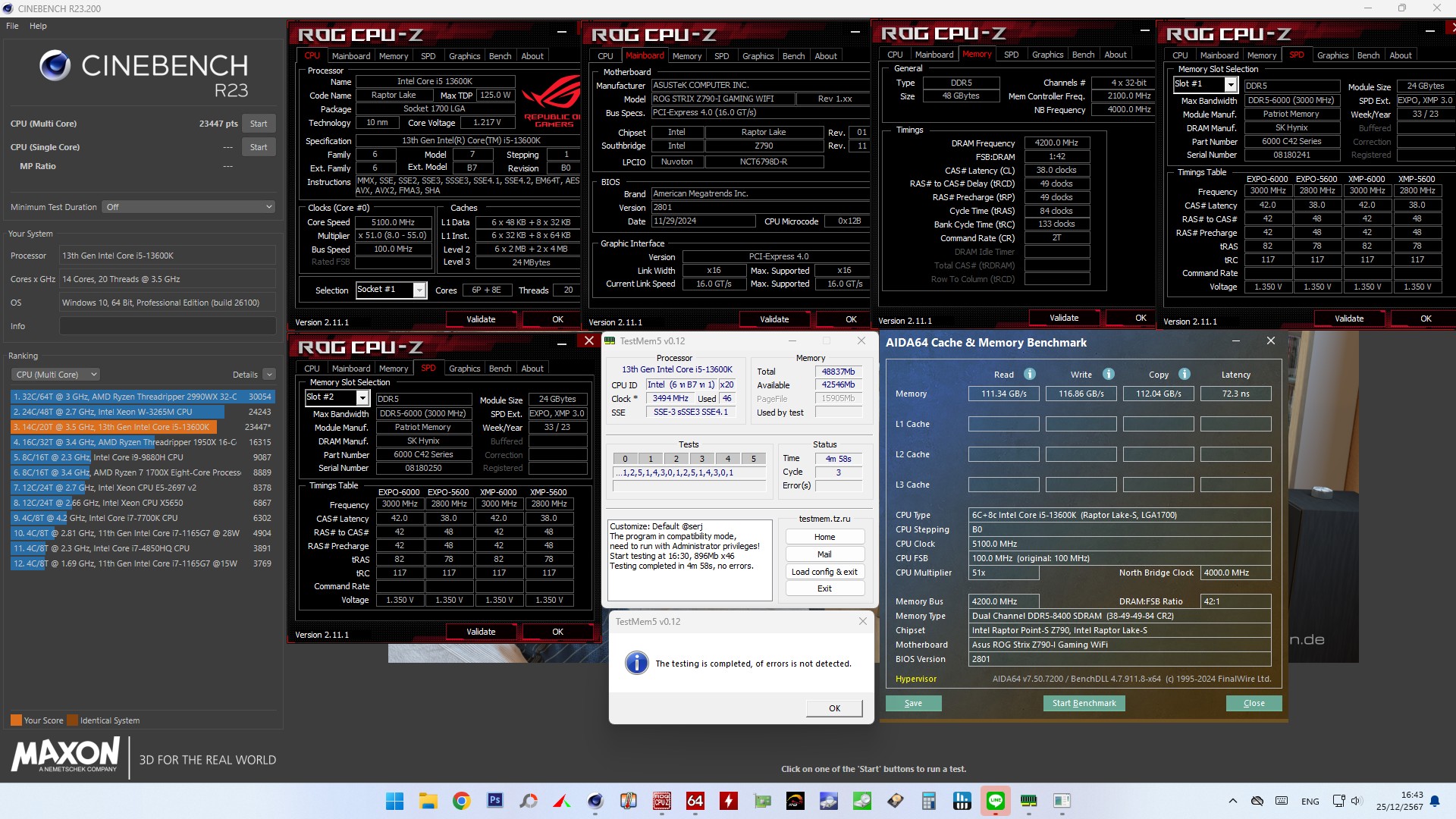Click the touch keyboard tray icon
The height and width of the screenshot is (819, 1456).
click(1282, 801)
